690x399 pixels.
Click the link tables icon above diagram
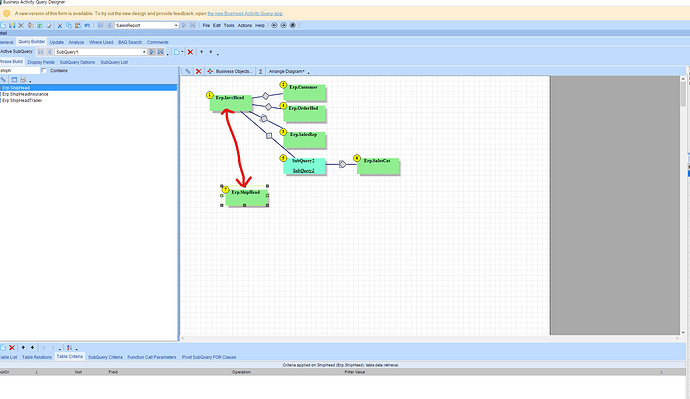click(x=188, y=71)
